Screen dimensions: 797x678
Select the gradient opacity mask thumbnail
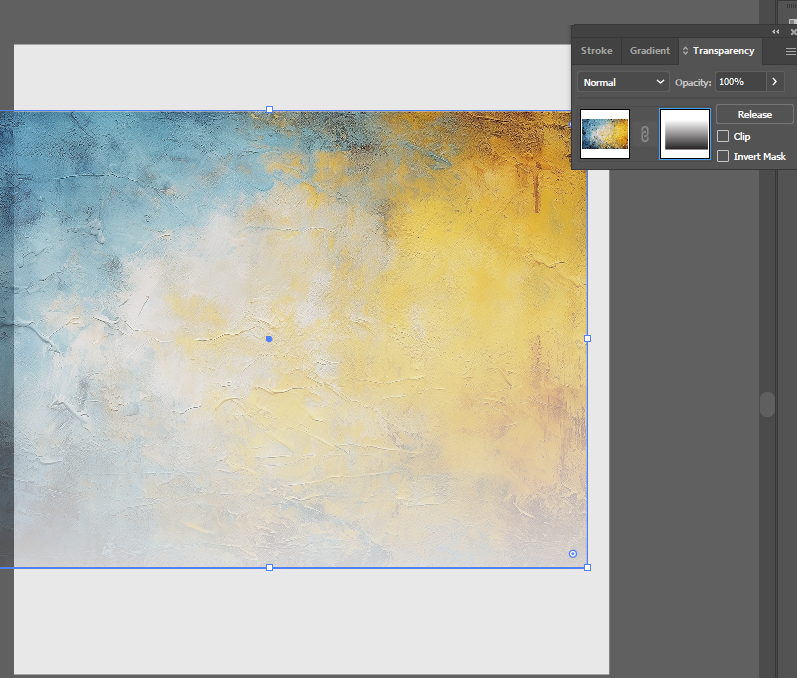point(685,134)
